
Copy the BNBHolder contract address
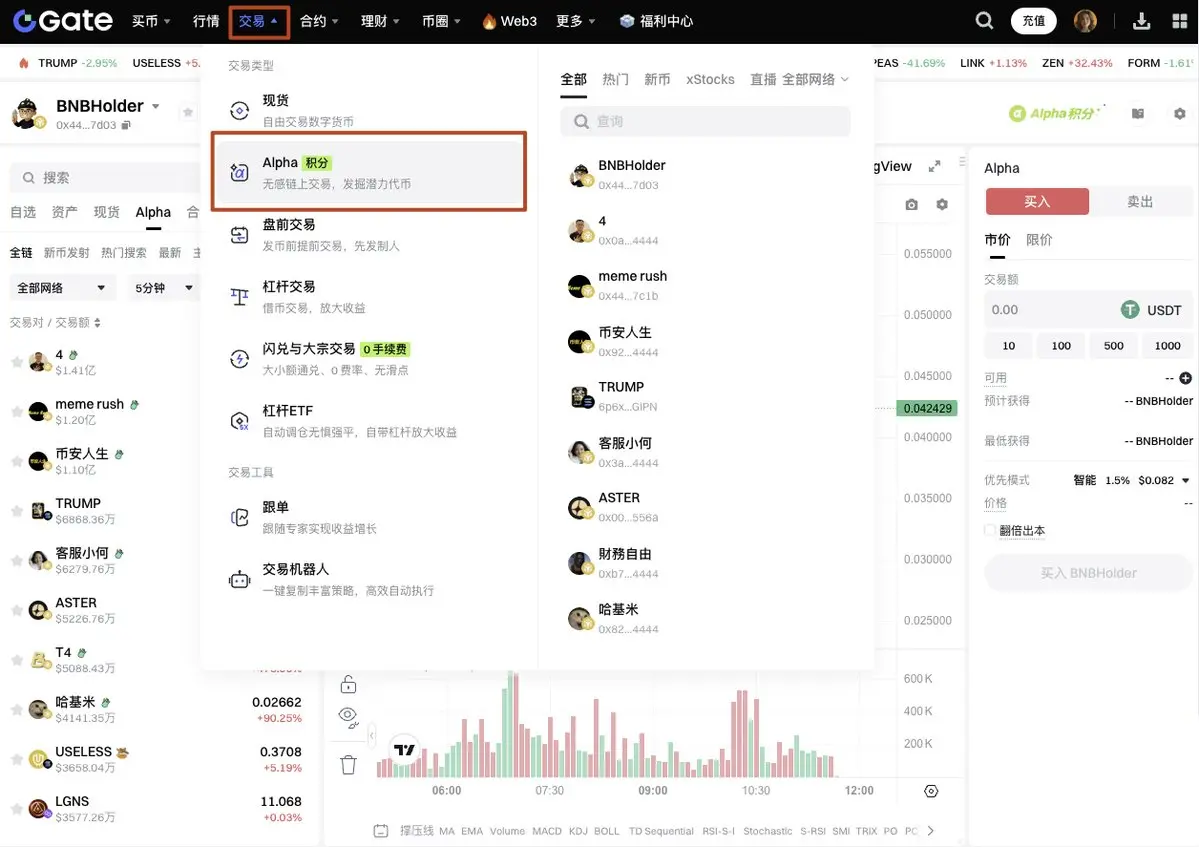point(126,125)
